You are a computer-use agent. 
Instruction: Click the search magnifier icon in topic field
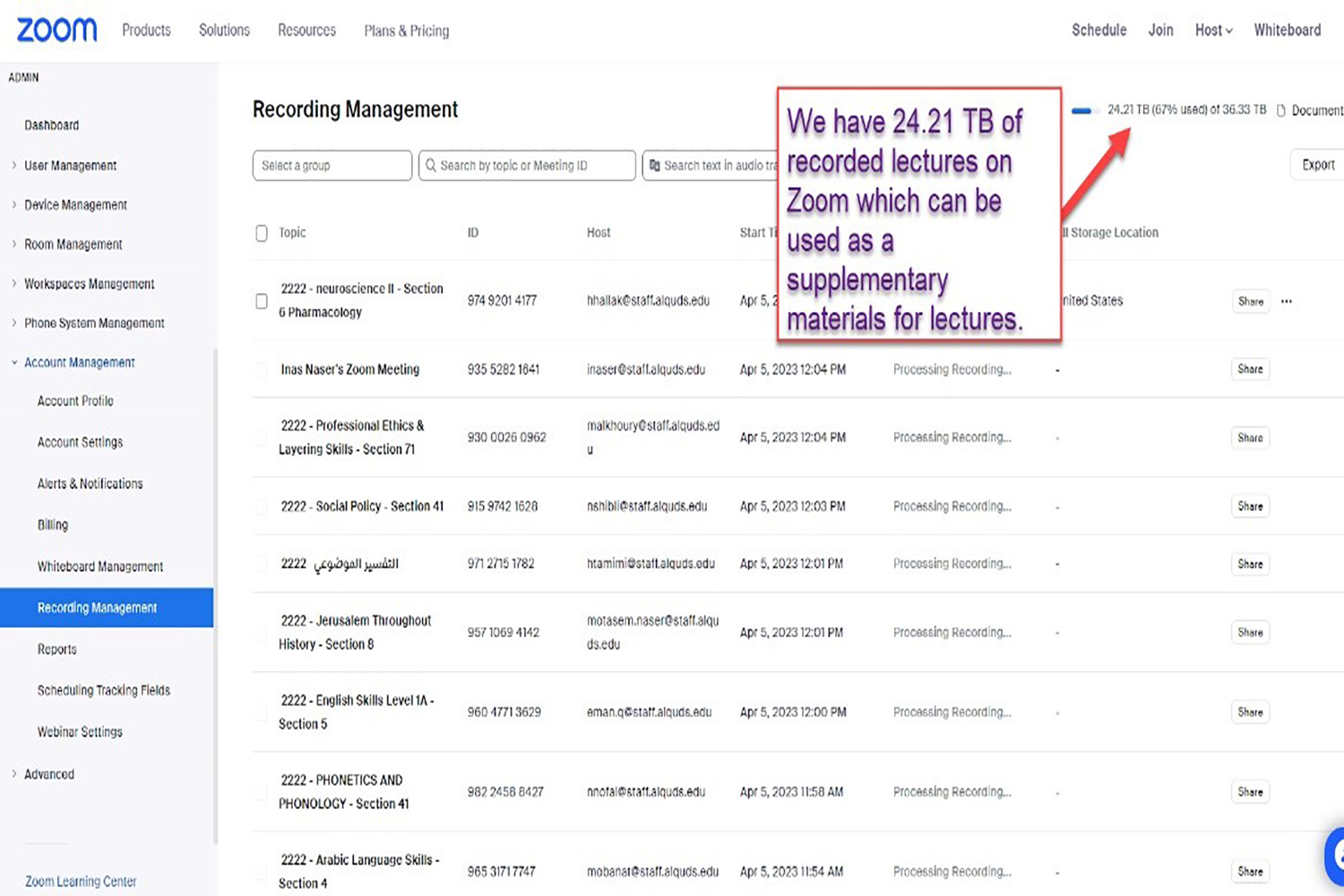coord(431,166)
